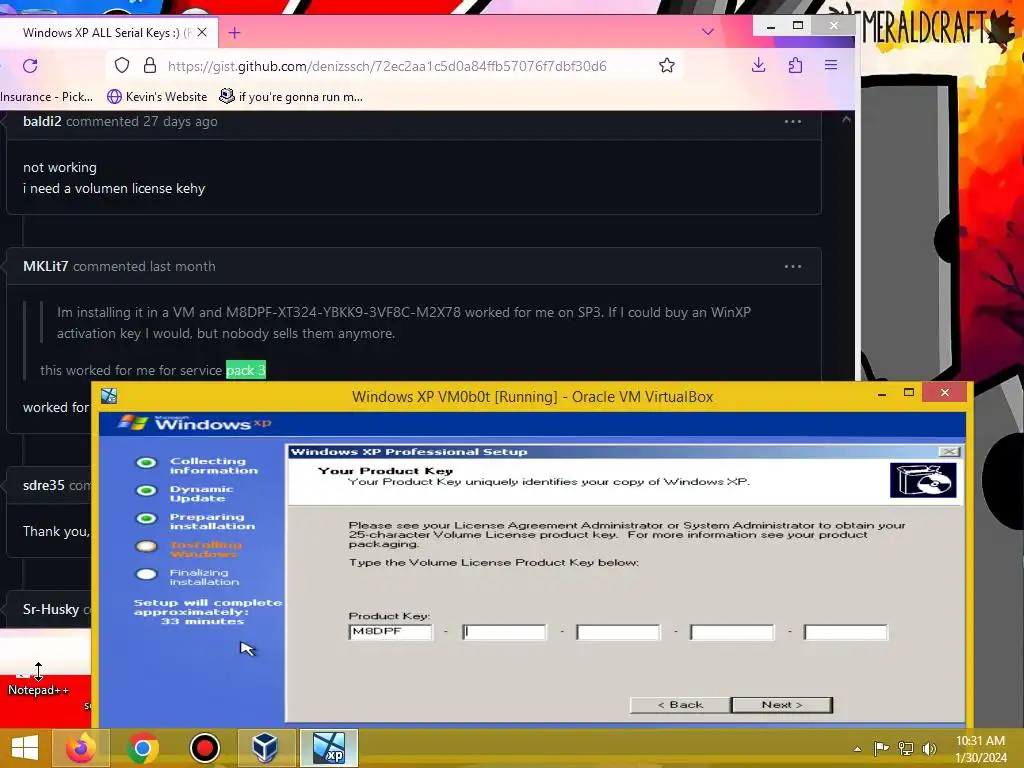Launch Google Chrome from taskbar
Screen dimensions: 1024x768
click(143, 748)
